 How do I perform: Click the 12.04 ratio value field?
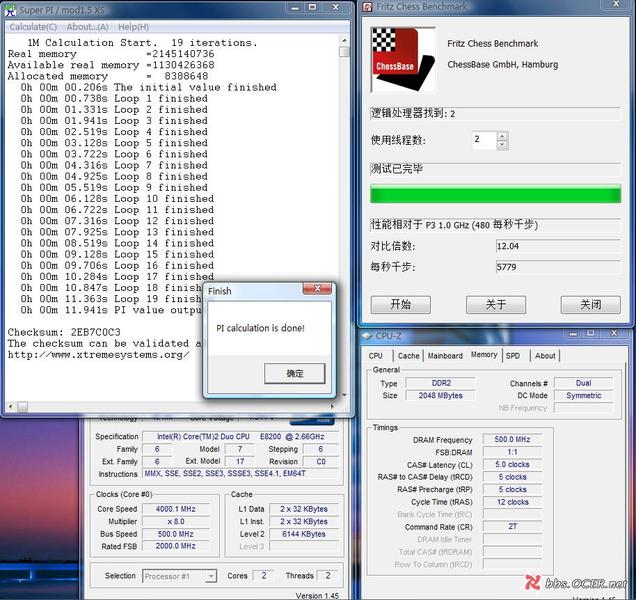[558, 246]
